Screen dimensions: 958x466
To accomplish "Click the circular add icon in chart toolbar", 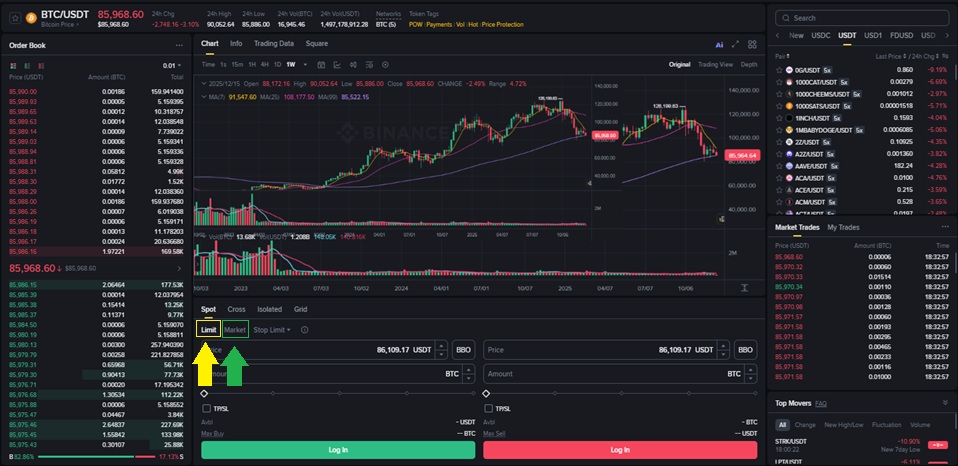I will pyautogui.click(x=385, y=65).
